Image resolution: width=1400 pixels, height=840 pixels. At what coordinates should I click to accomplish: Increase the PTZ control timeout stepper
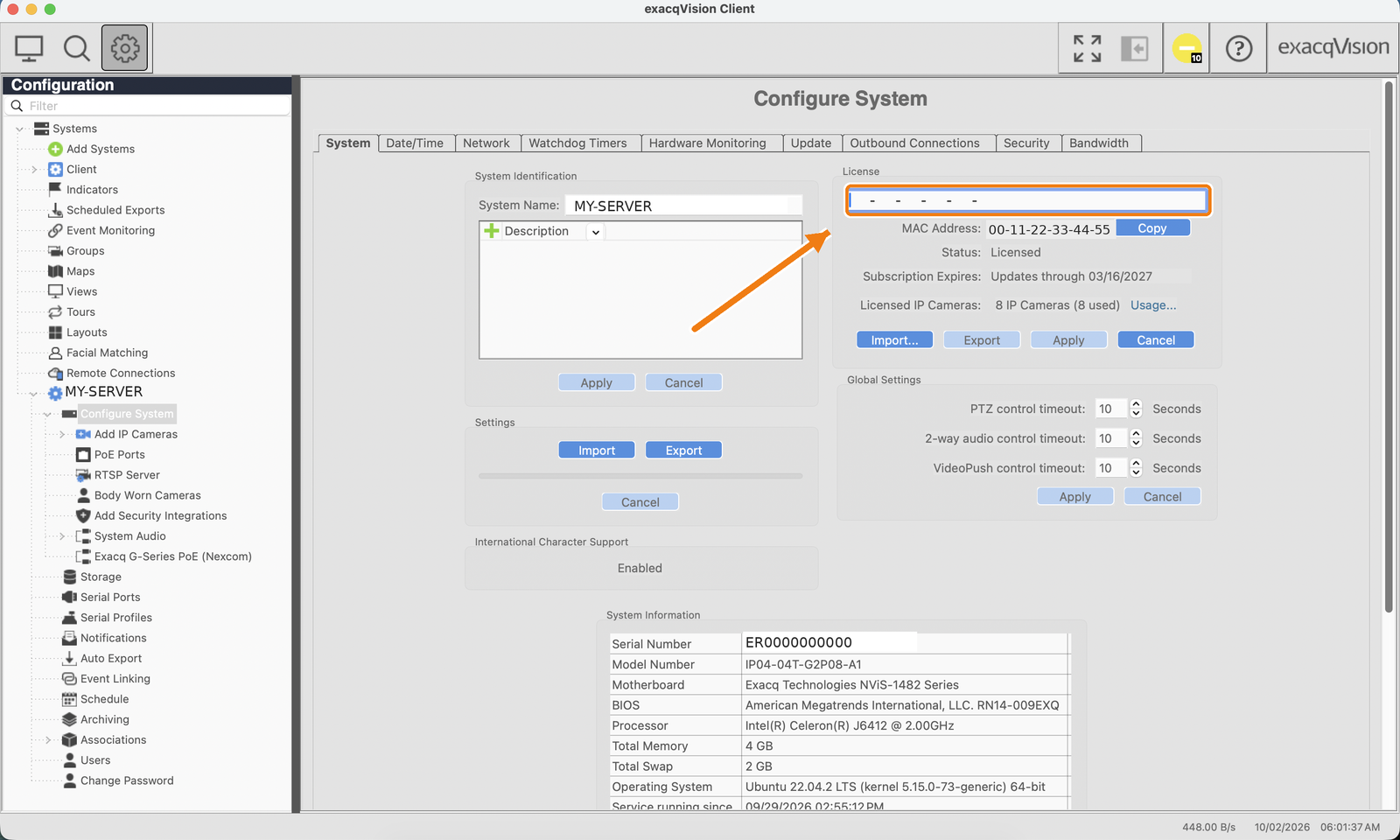click(x=1136, y=404)
